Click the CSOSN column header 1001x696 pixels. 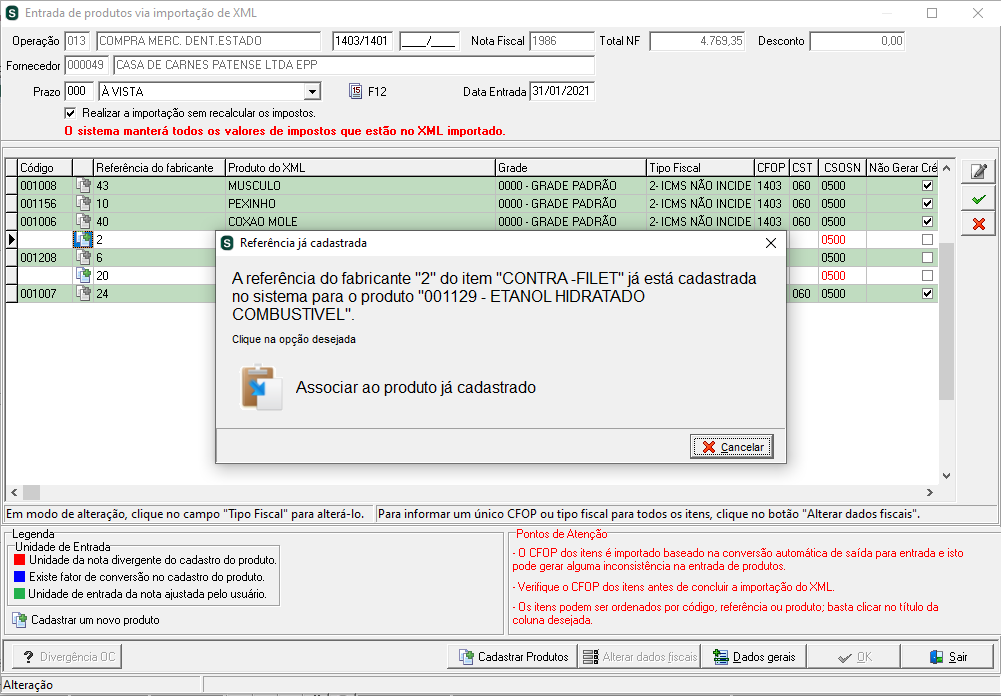[x=842, y=168]
